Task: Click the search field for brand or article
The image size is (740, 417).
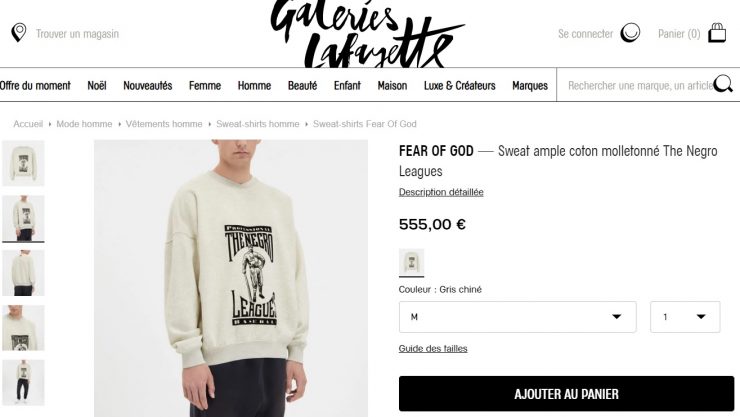Action: [x=639, y=85]
